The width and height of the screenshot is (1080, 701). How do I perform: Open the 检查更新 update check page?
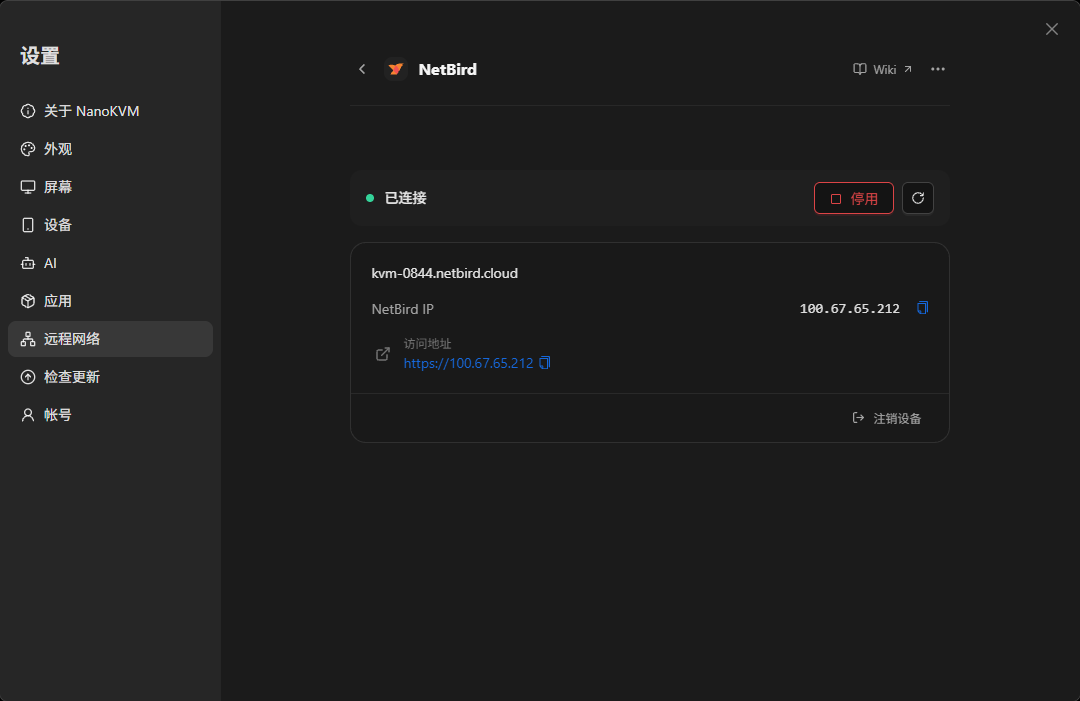(110, 377)
